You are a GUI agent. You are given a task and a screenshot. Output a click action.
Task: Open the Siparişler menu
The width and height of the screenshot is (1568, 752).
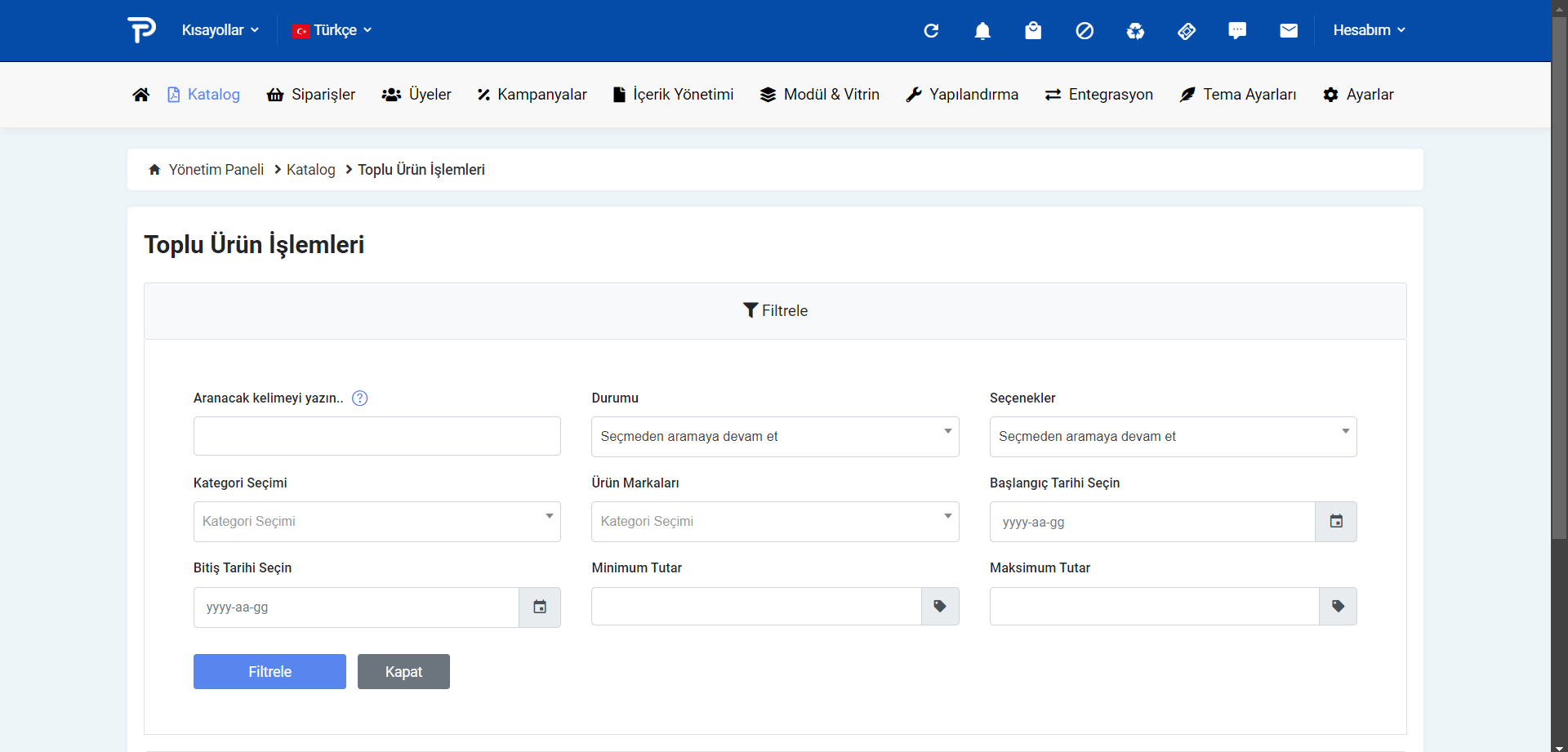311,95
